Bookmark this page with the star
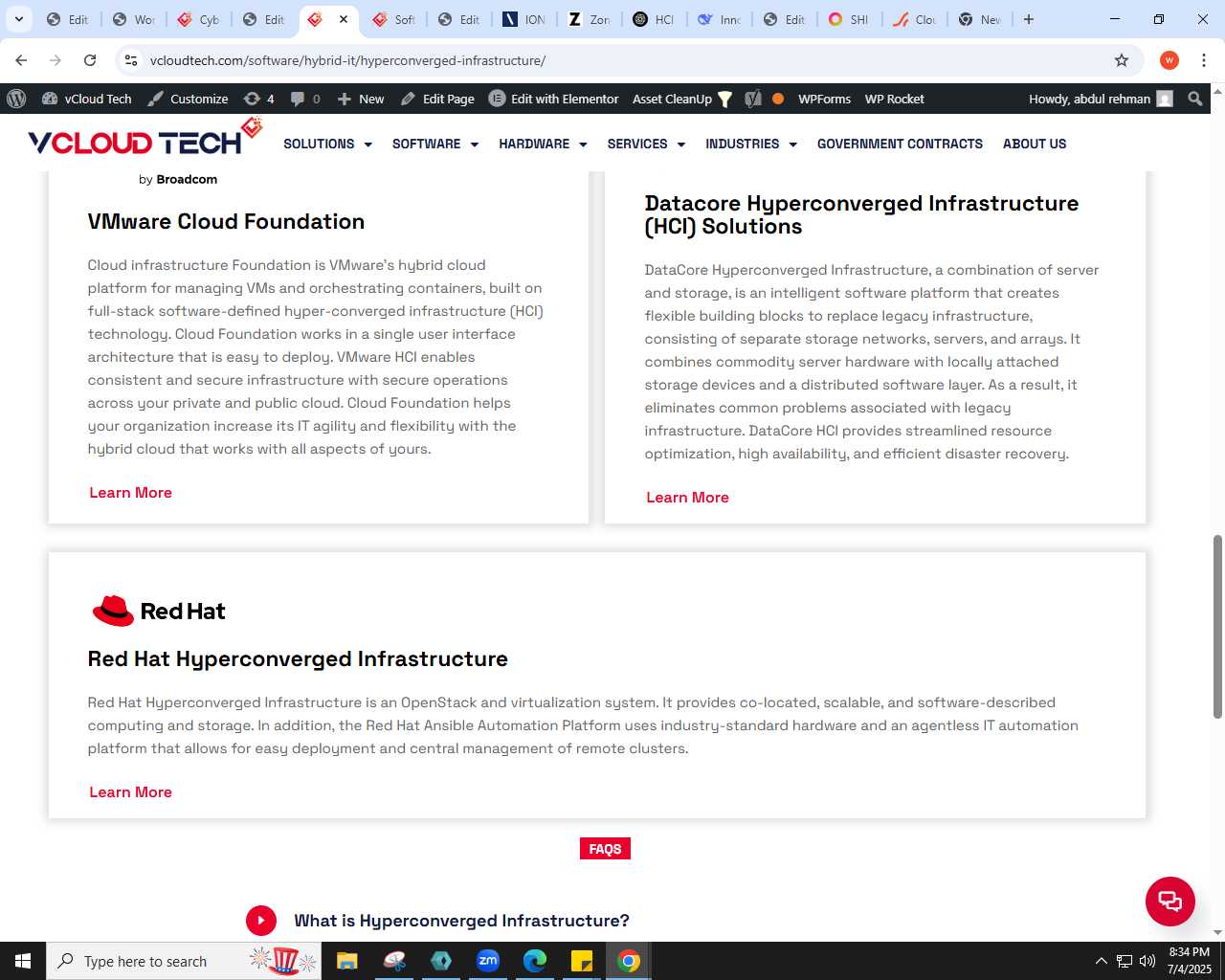This screenshot has width=1225, height=980. tap(1122, 60)
